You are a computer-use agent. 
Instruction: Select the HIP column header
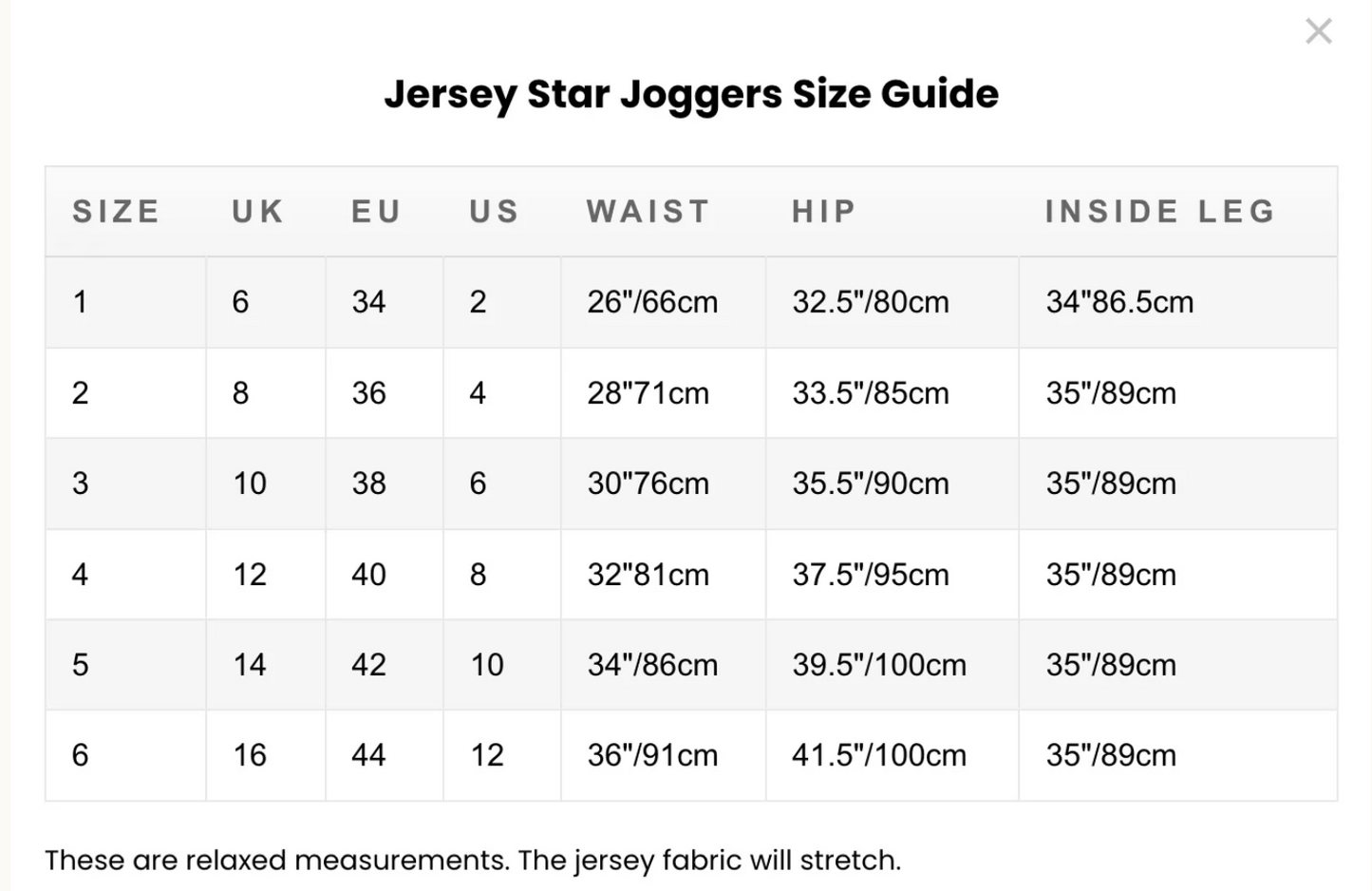[822, 212]
